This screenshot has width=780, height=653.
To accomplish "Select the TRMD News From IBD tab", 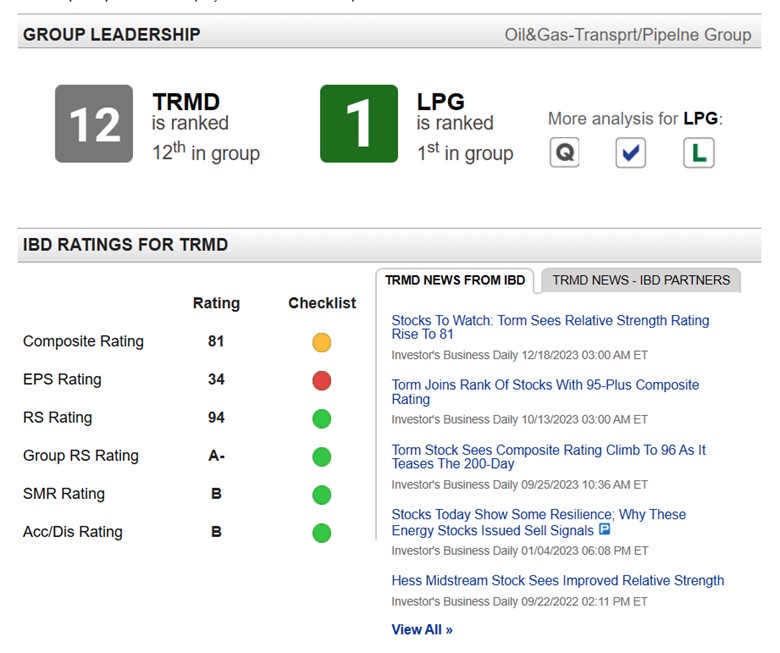I will 455,280.
